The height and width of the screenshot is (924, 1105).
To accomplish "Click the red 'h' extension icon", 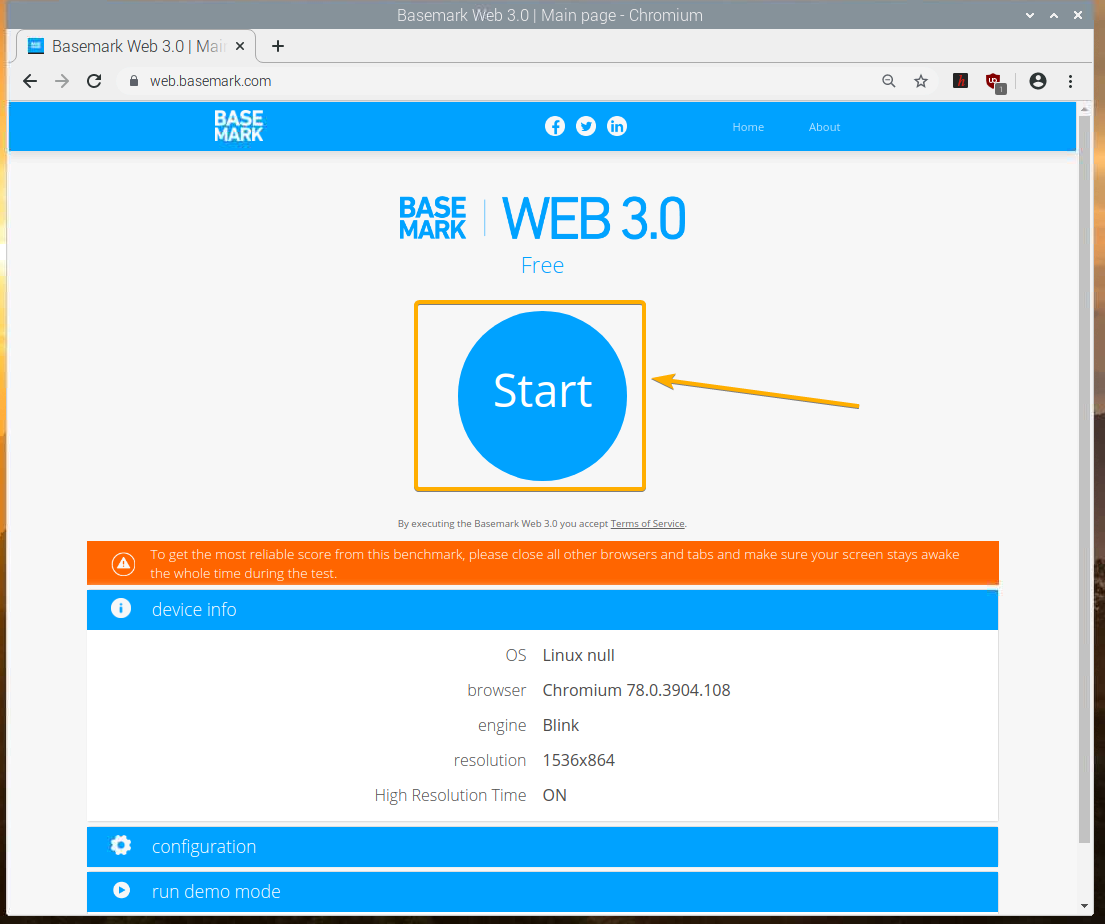I will click(x=960, y=81).
